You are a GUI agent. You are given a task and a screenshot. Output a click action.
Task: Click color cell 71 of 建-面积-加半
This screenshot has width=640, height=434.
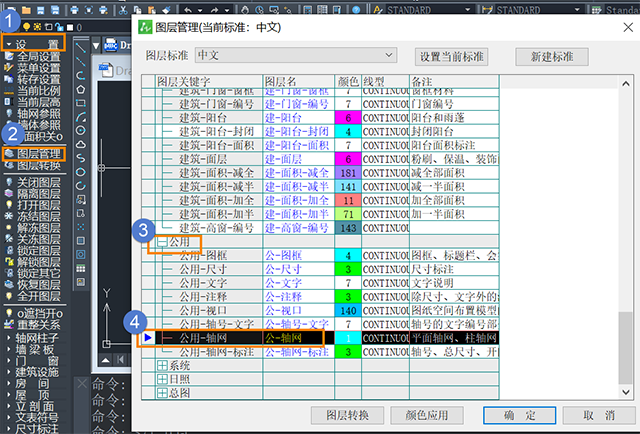(348, 214)
